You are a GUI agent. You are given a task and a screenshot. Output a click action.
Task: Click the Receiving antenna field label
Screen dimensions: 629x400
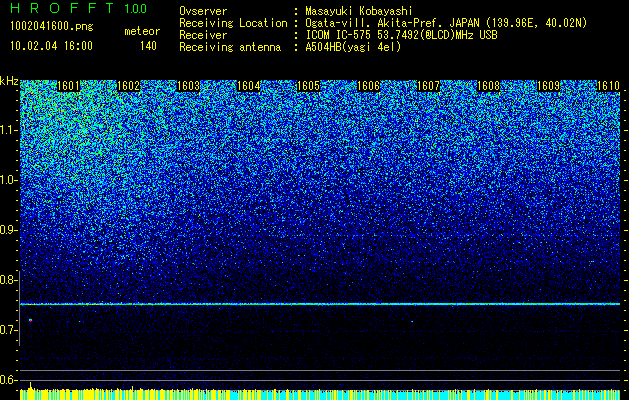tap(230, 47)
